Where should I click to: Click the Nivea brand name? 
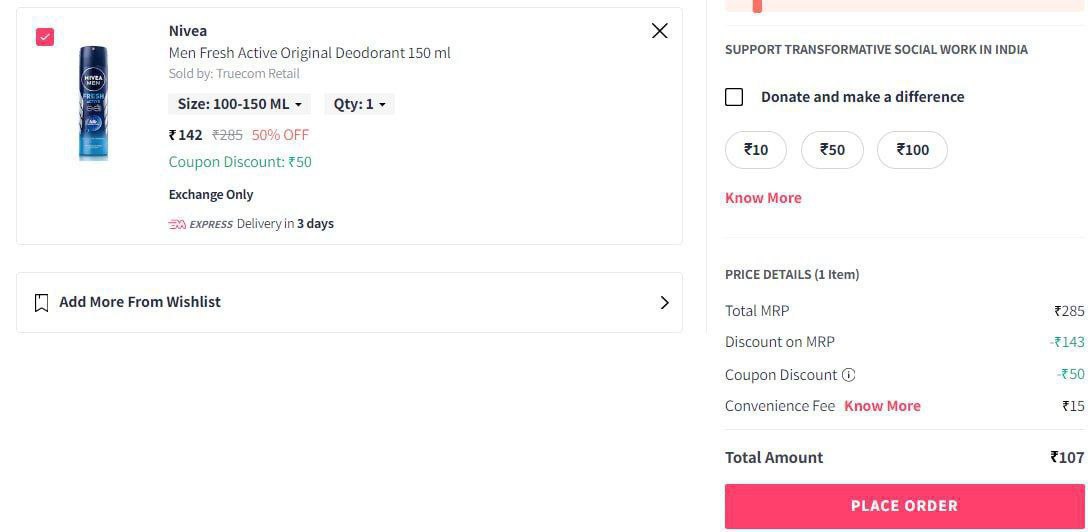(x=188, y=31)
